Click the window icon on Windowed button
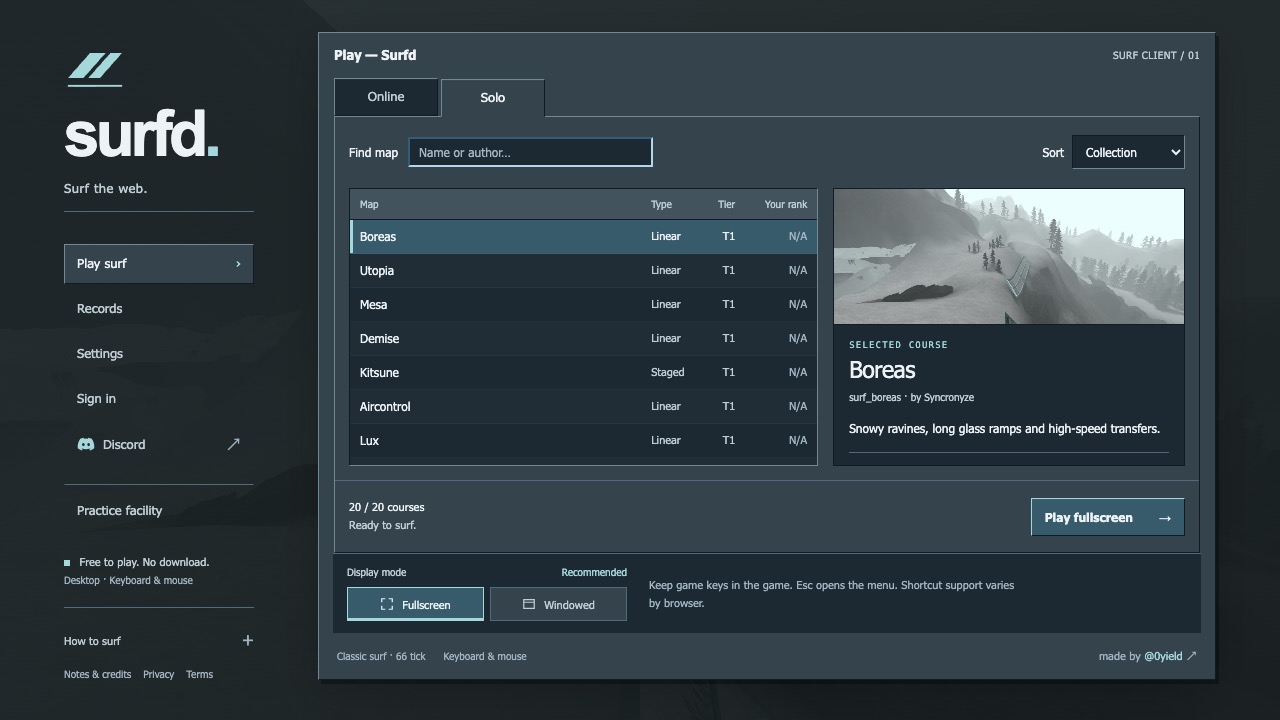1280x720 pixels. [529, 605]
